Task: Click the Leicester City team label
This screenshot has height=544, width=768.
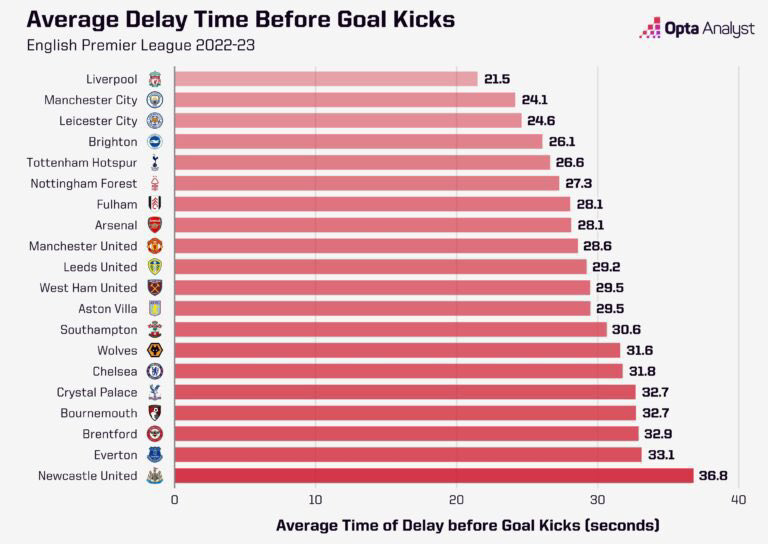Action: click(x=98, y=121)
